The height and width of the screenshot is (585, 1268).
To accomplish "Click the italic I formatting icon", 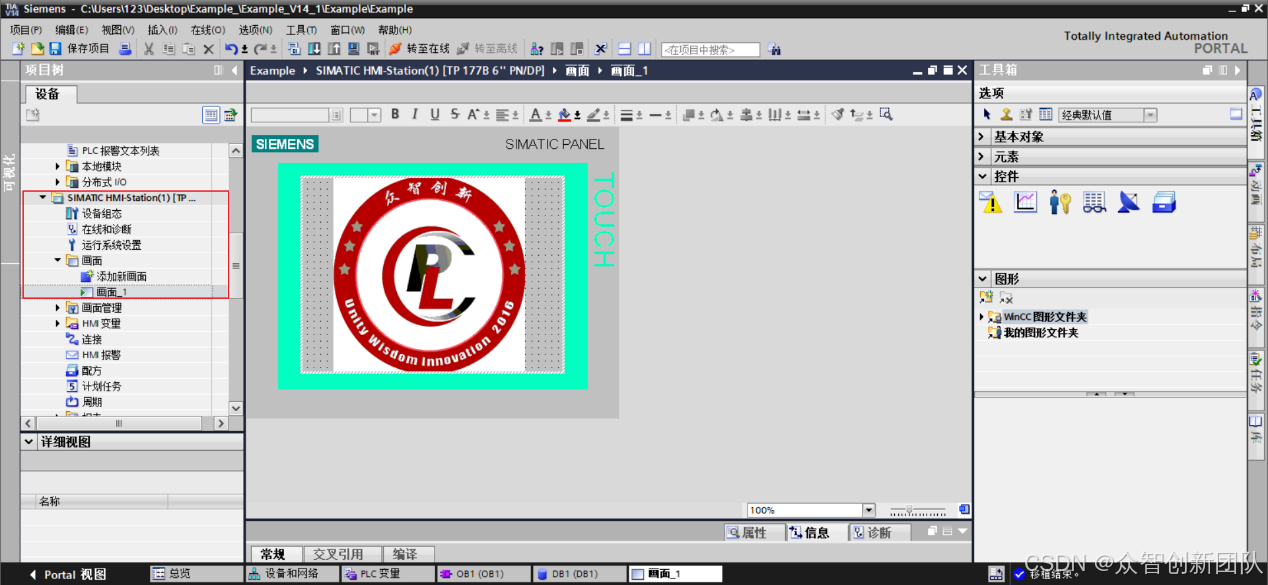I will point(415,114).
